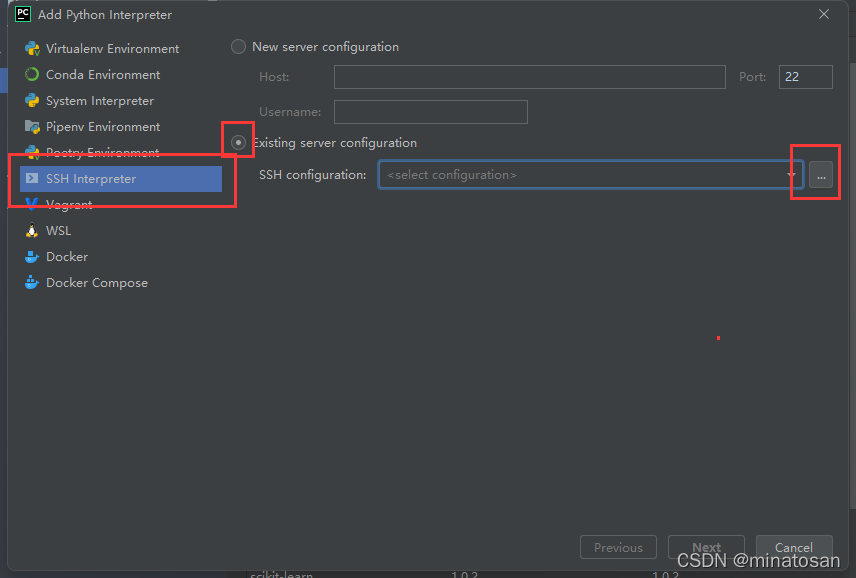856x578 pixels.
Task: Select WSL in the interpreter list
Action: coord(121,230)
